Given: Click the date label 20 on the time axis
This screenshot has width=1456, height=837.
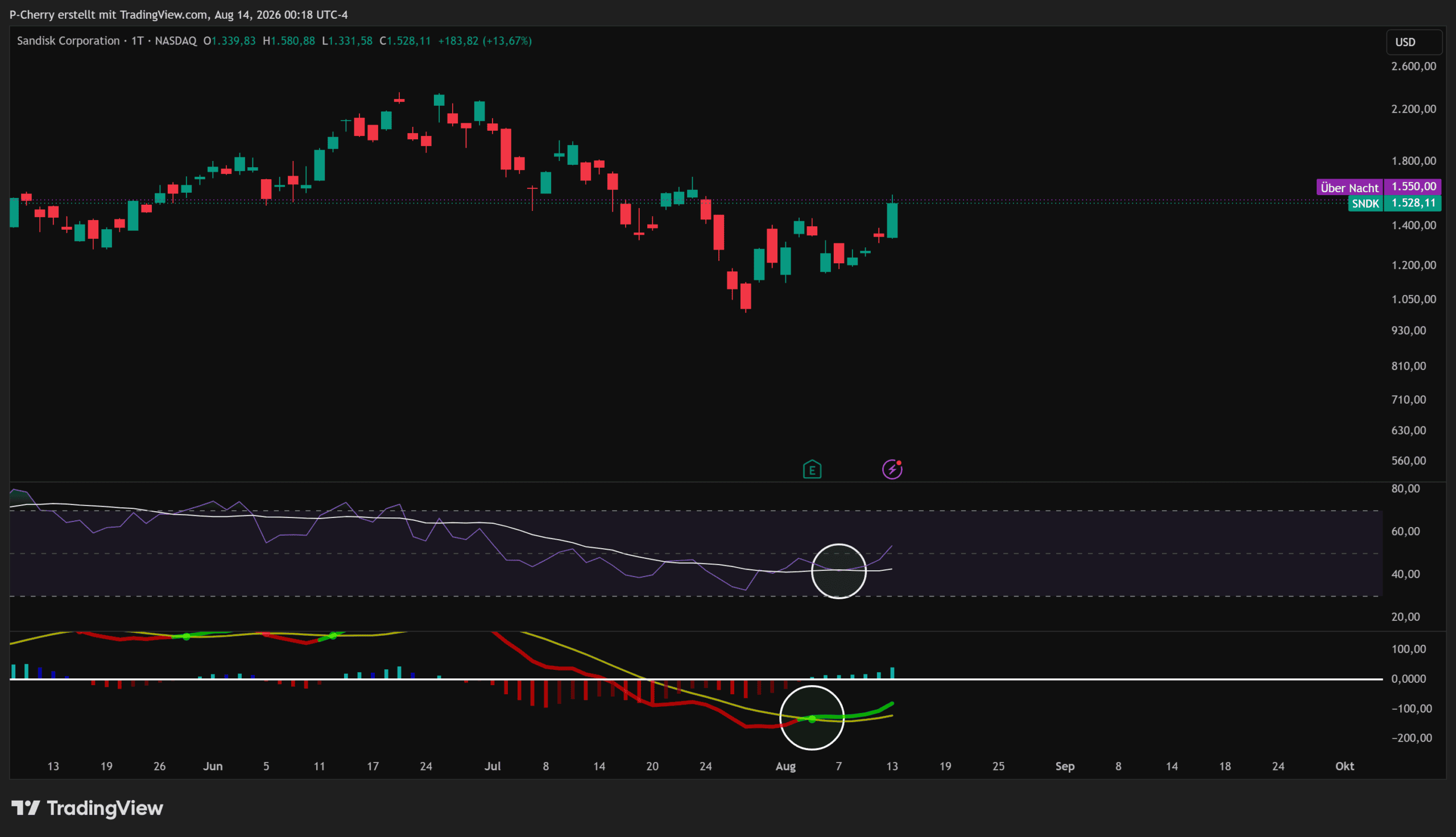Looking at the screenshot, I should click(x=652, y=766).
